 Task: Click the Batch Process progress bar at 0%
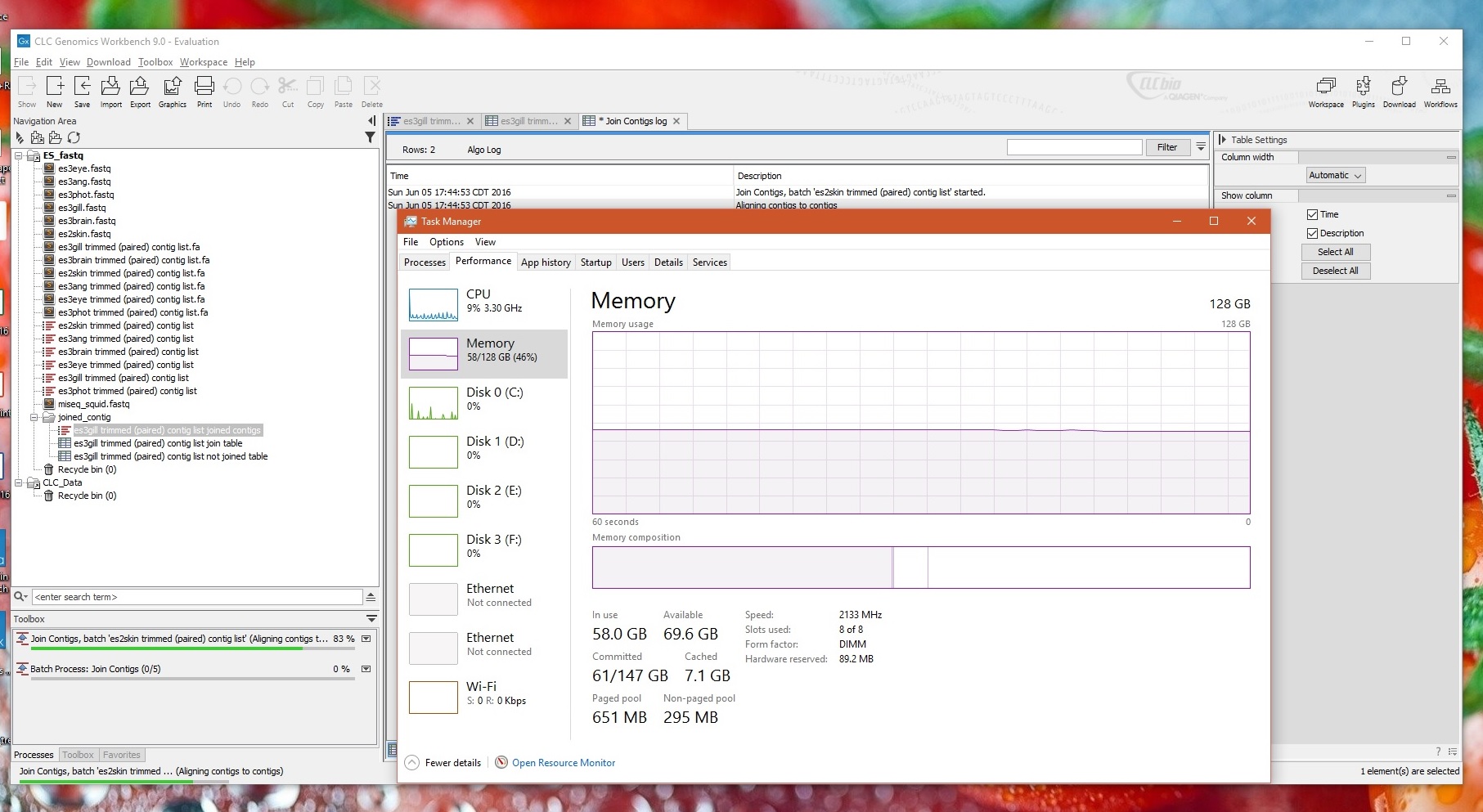click(x=192, y=680)
